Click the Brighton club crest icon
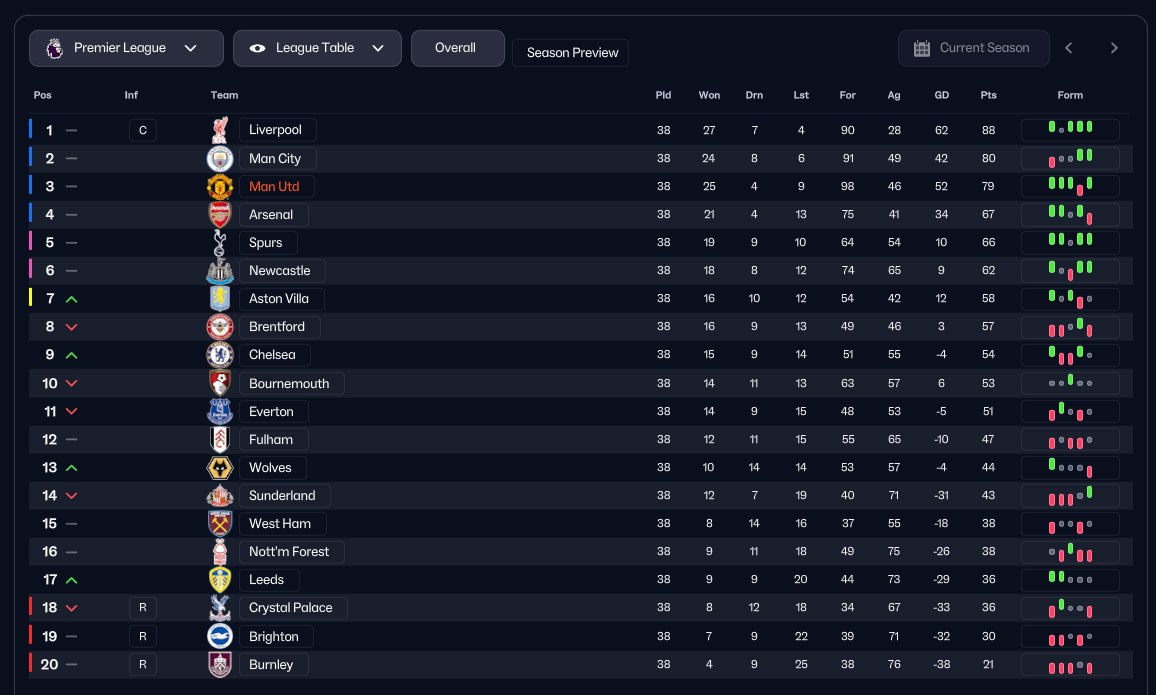The width and height of the screenshot is (1156, 695). [x=220, y=636]
